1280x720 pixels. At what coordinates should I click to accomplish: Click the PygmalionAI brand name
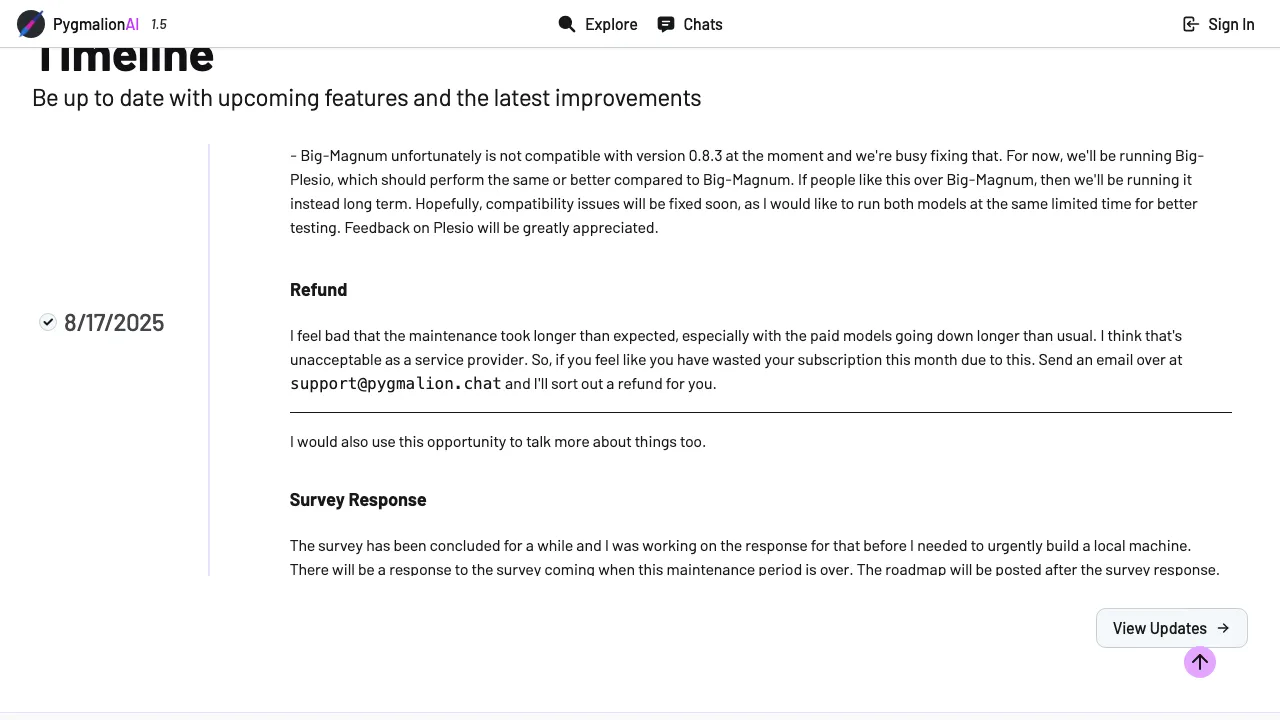point(96,24)
